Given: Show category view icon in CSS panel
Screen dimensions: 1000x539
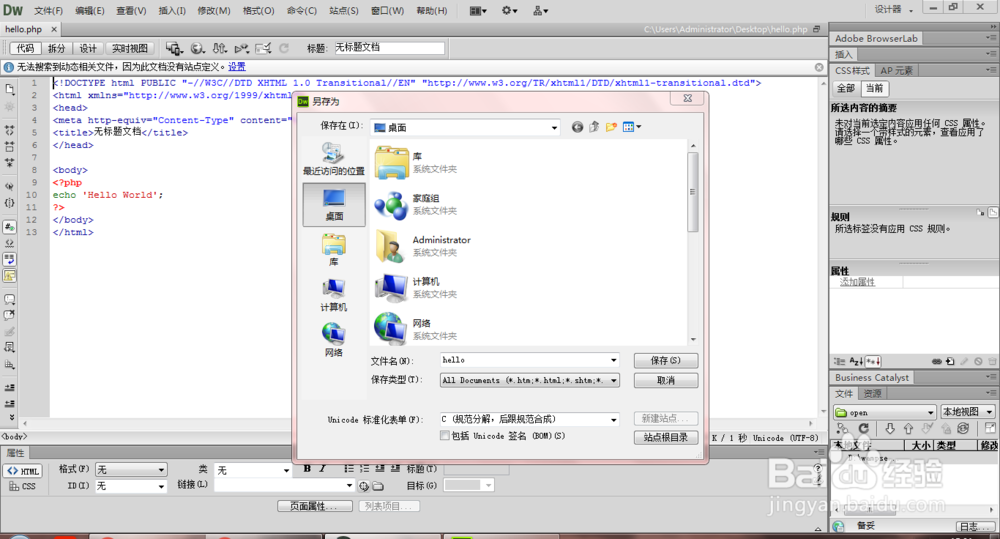Looking at the screenshot, I should coord(839,362).
